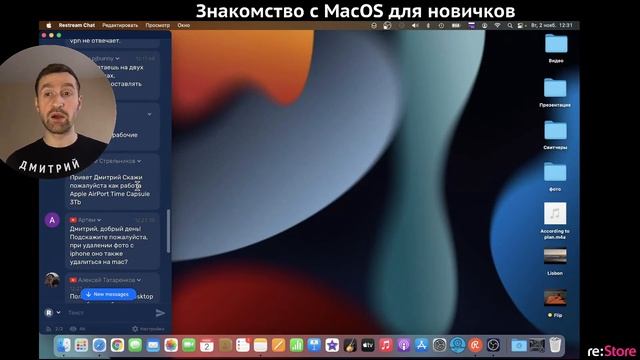Select the Свитчеры folder on desktop

(x=555, y=135)
